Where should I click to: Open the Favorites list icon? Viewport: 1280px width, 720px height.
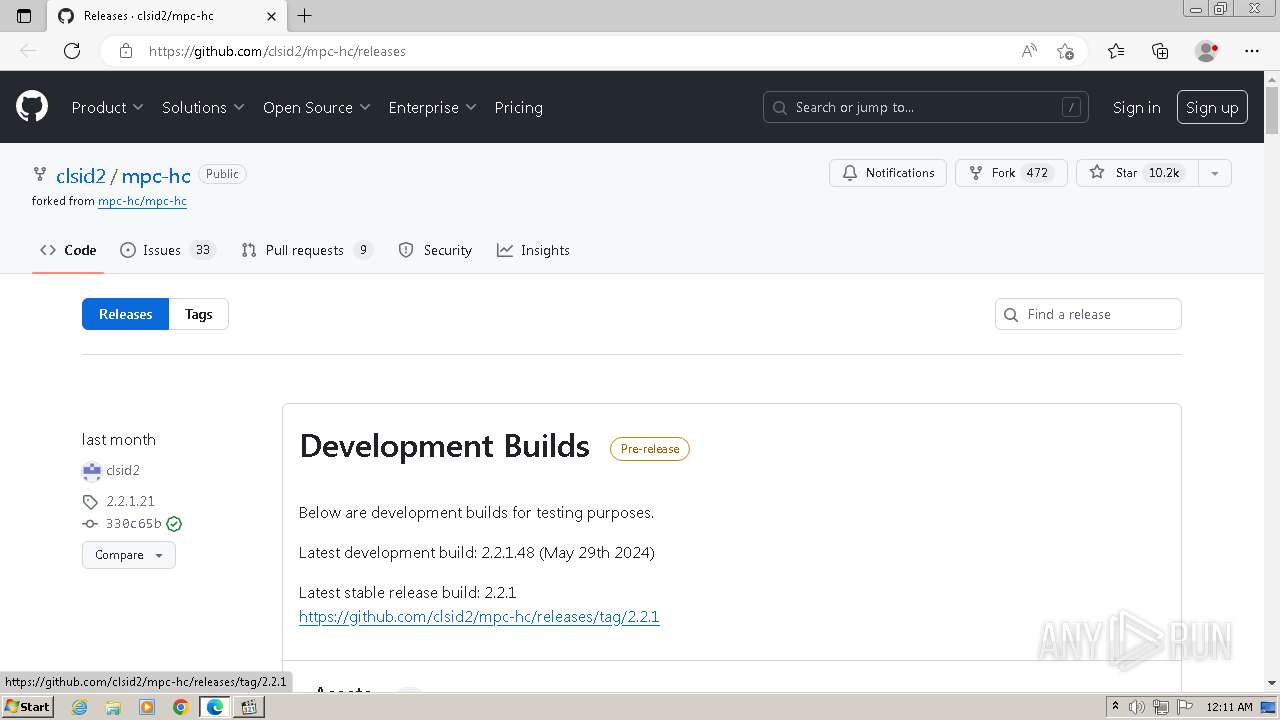pyautogui.click(x=1116, y=51)
